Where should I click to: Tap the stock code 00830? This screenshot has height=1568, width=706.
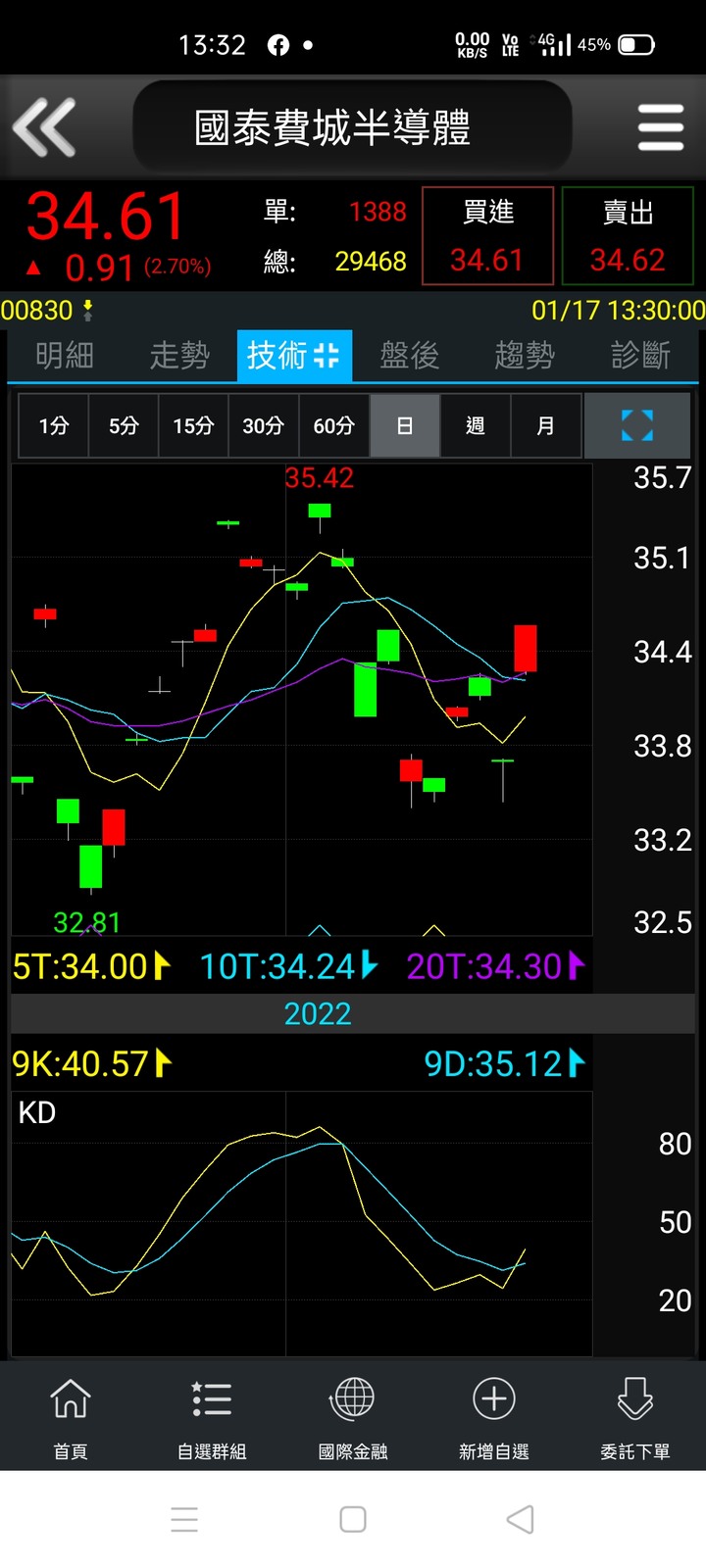pos(37,311)
